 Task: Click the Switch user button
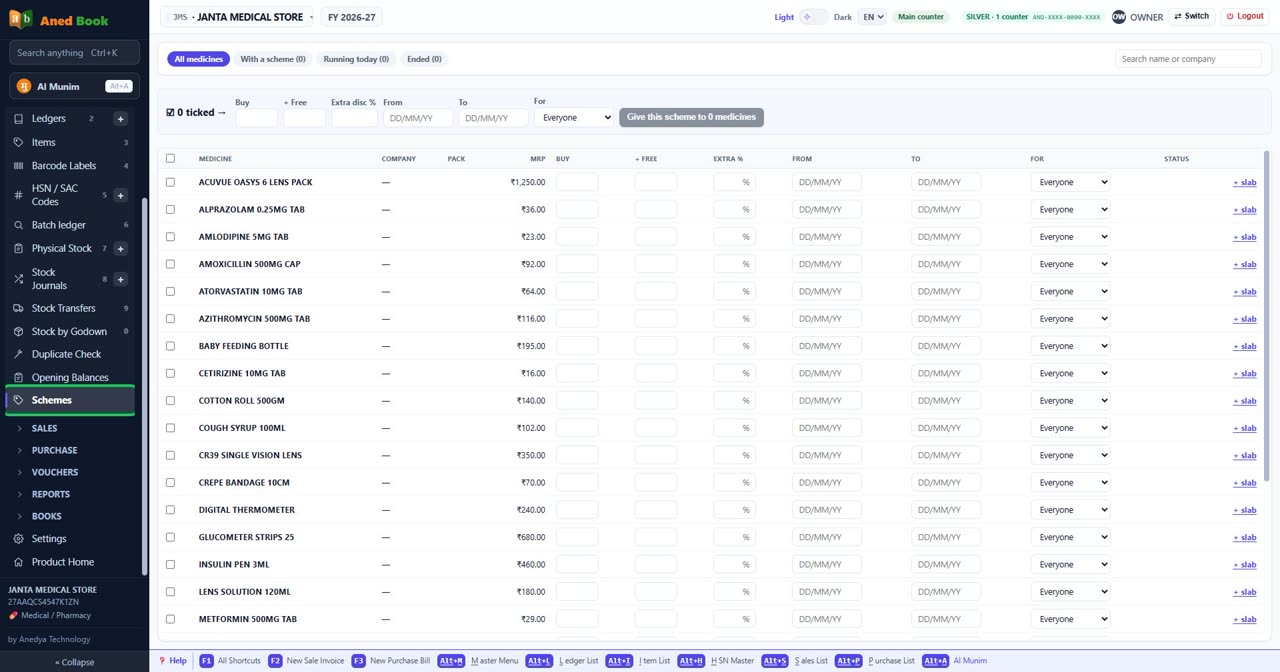point(1192,17)
